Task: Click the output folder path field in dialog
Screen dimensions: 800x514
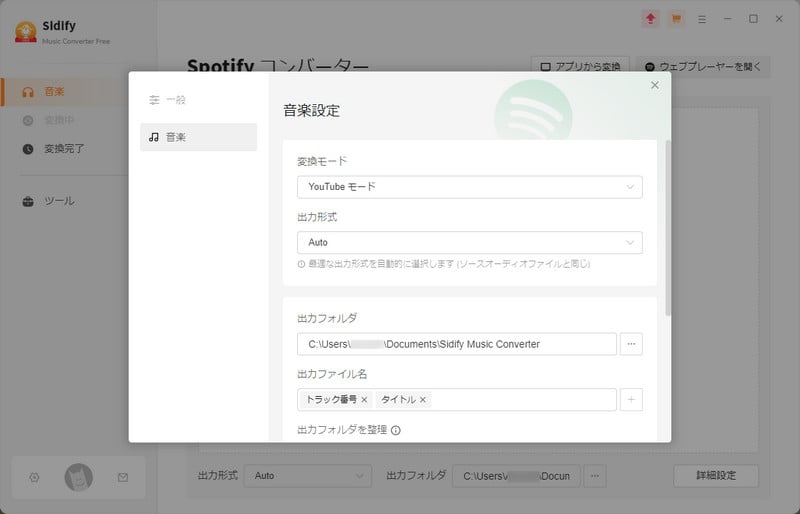Action: click(457, 344)
